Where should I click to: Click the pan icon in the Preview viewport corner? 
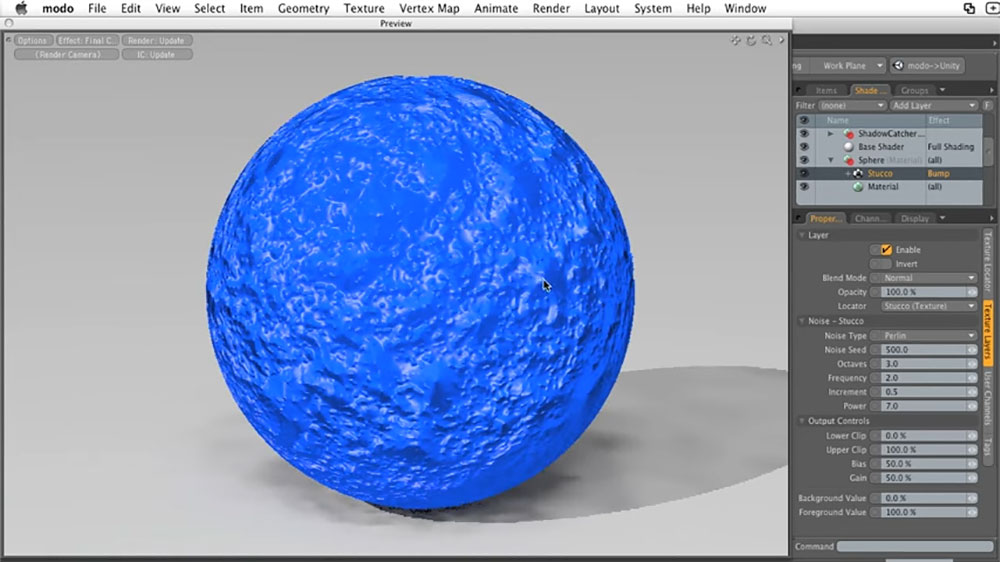point(735,40)
